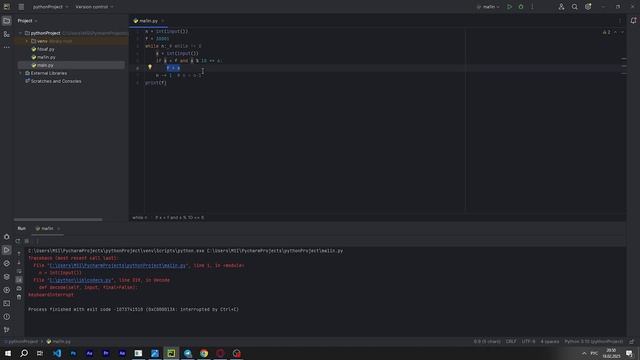The image size is (640, 360).
Task: Click the 4 spaces indent widget
Action: coord(550,342)
